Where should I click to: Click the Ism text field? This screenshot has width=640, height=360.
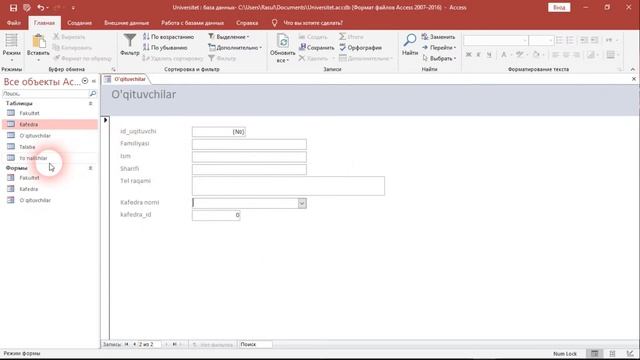click(x=249, y=157)
